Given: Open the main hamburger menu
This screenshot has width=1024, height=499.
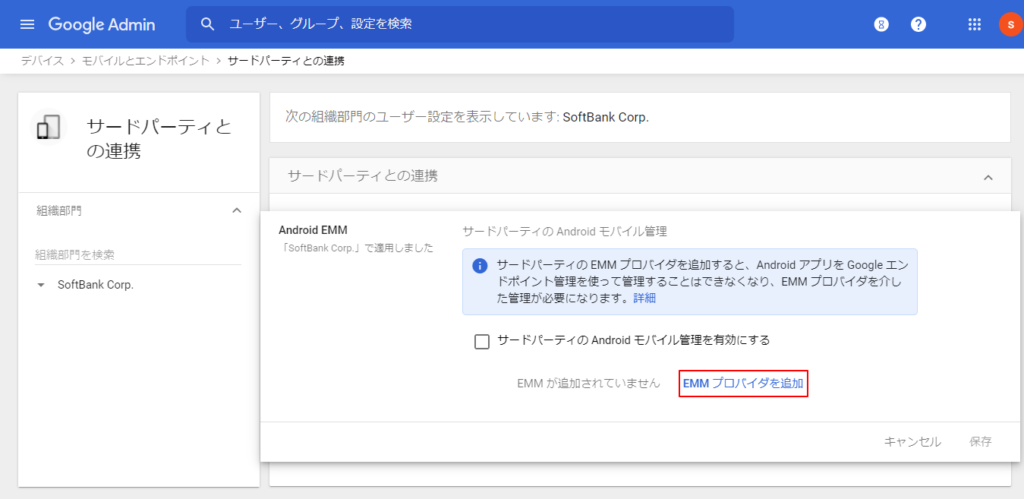Looking at the screenshot, I should [x=27, y=24].
